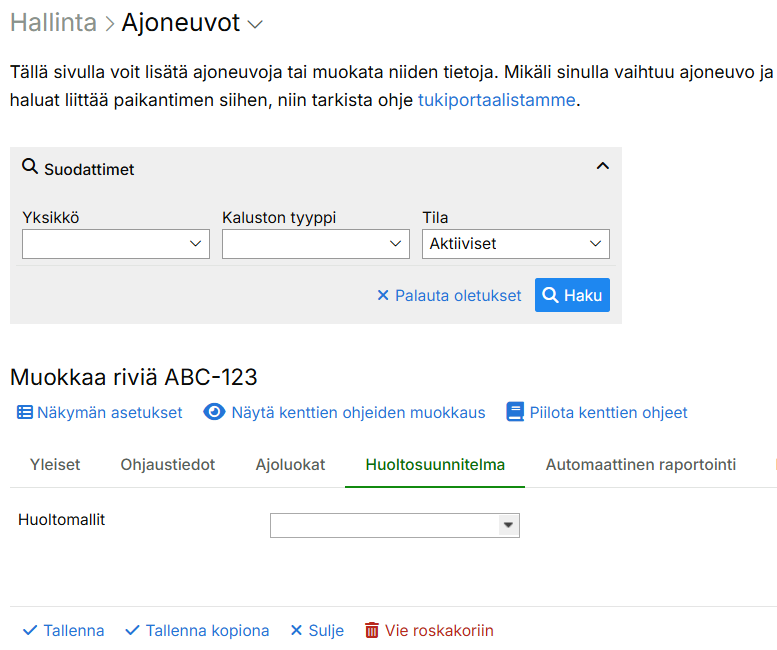Collapse the Suodattimet filter panel
The image size is (777, 650).
(602, 167)
